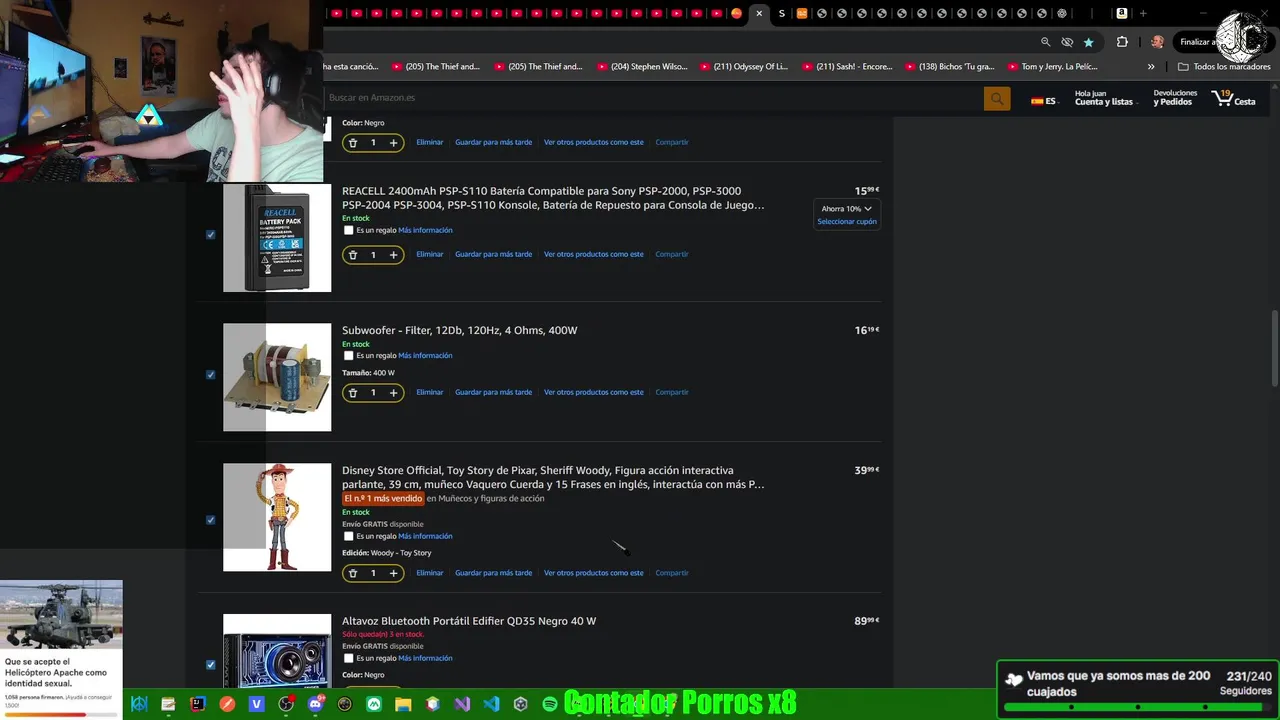
Task: Click the page vertical scrollbar
Action: 1274,348
